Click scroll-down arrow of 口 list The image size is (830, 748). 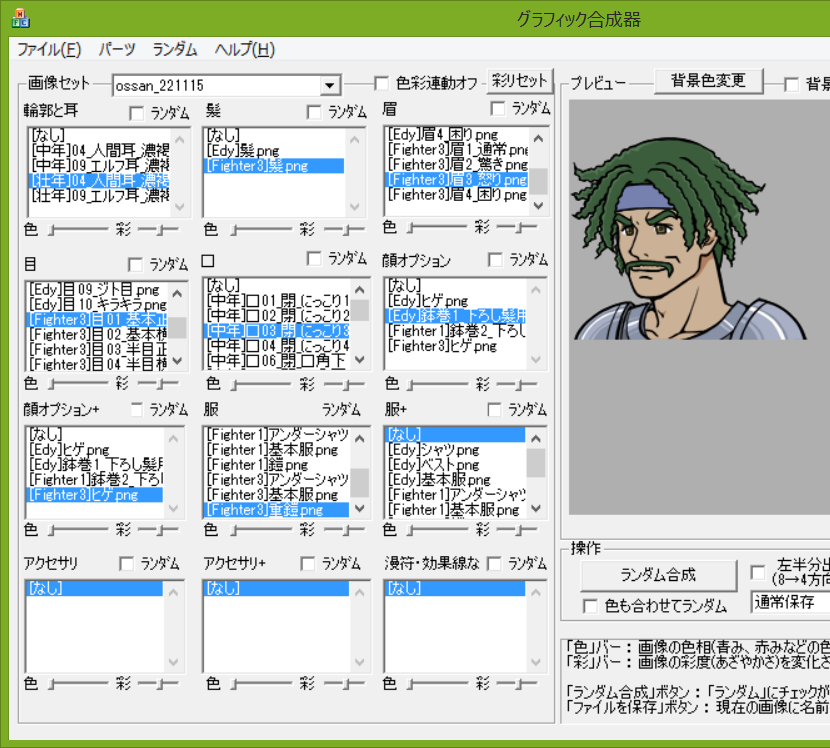[x=360, y=360]
